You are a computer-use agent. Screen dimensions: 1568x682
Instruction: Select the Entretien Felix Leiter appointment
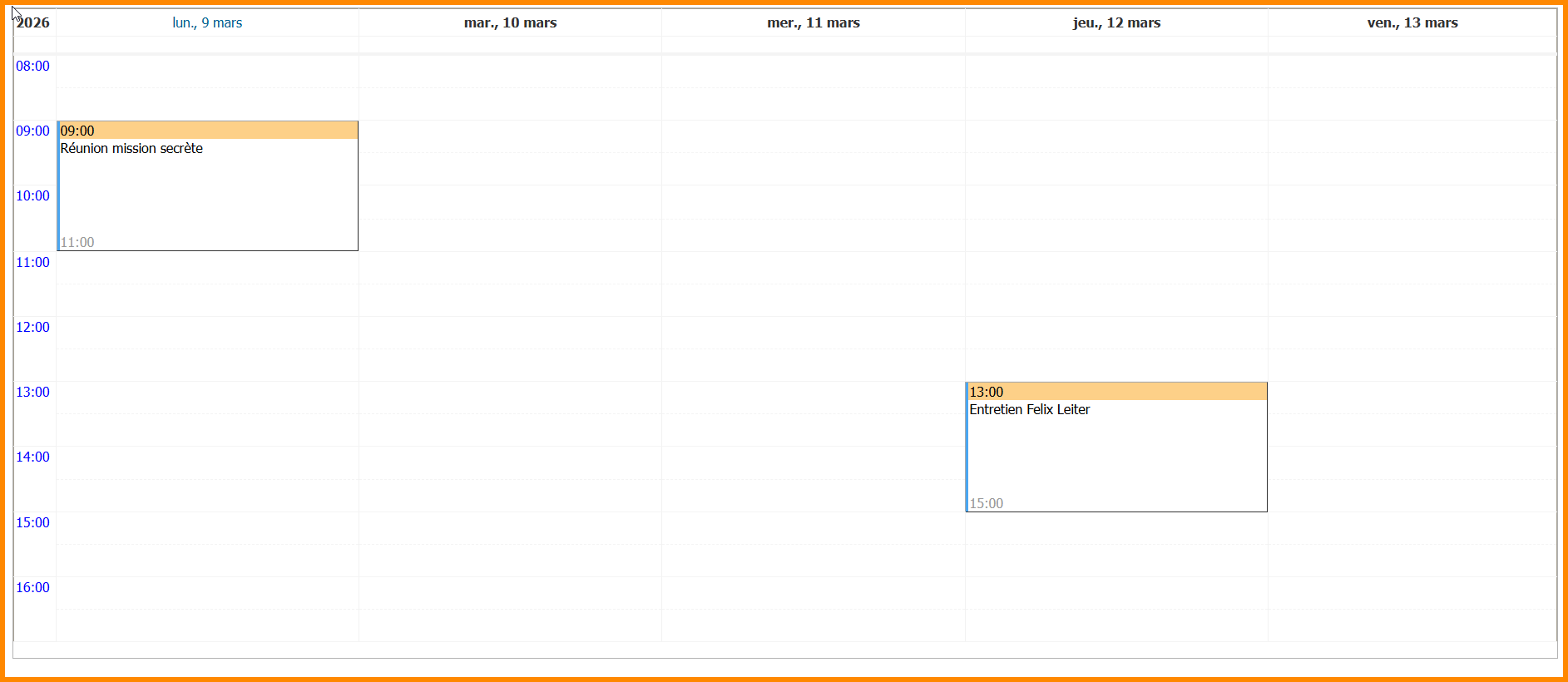point(1029,410)
